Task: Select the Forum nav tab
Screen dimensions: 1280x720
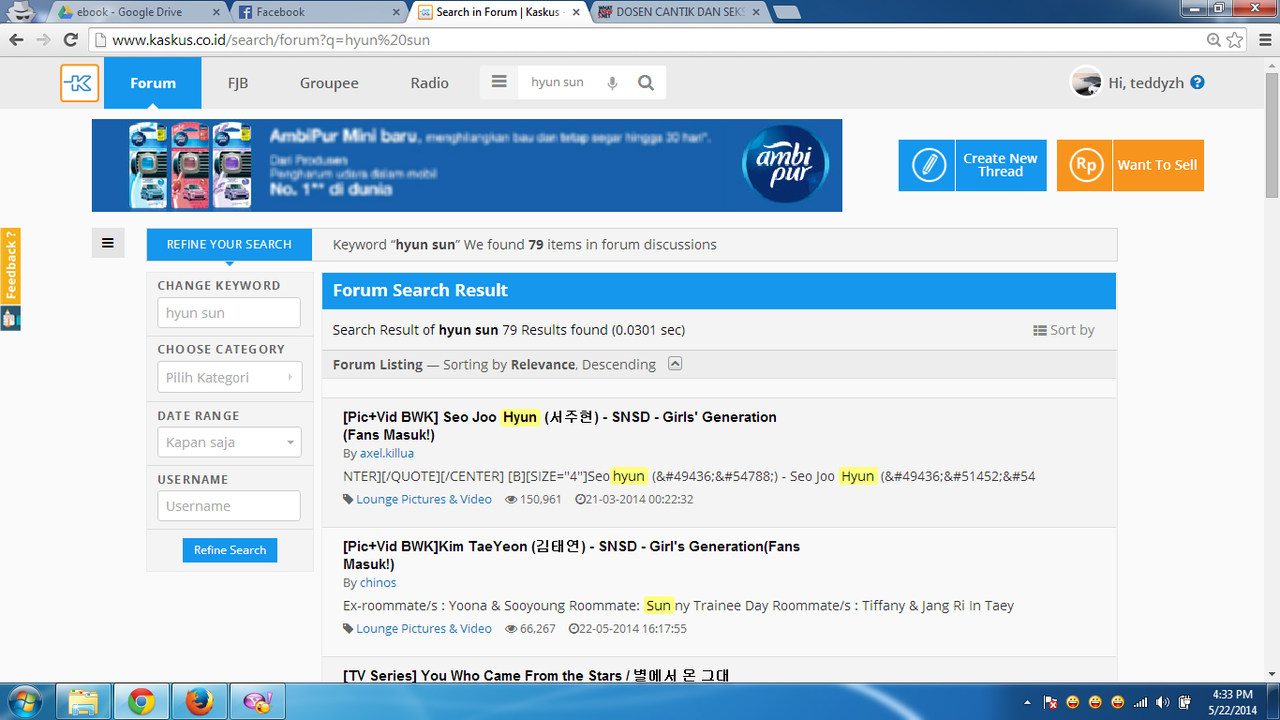Action: [x=153, y=83]
